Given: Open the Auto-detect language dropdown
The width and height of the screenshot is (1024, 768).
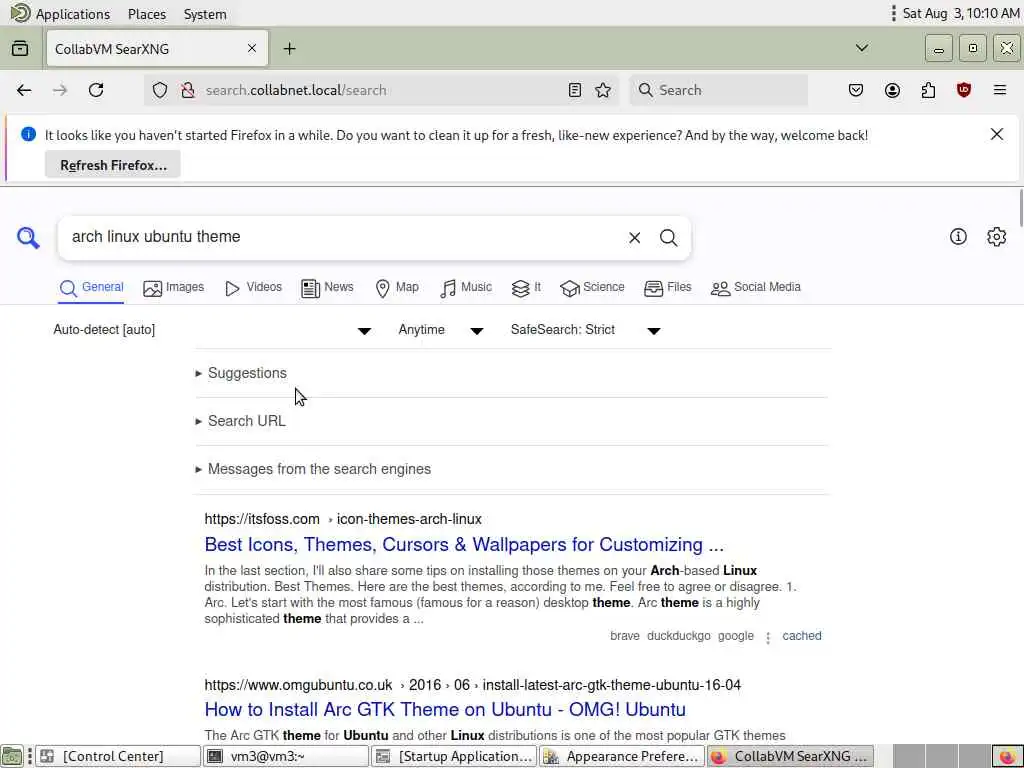Looking at the screenshot, I should [212, 330].
